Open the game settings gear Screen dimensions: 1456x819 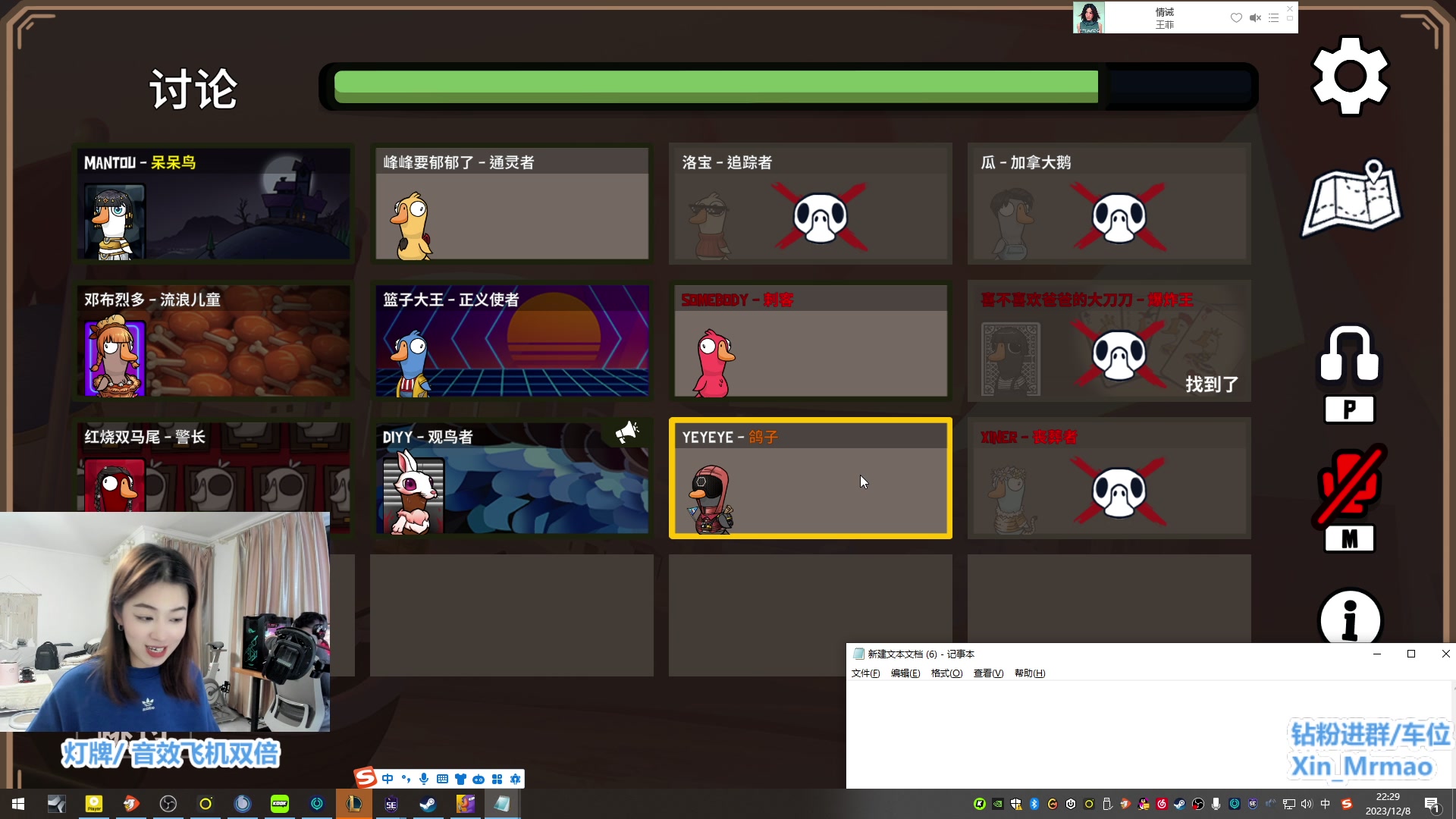1350,76
